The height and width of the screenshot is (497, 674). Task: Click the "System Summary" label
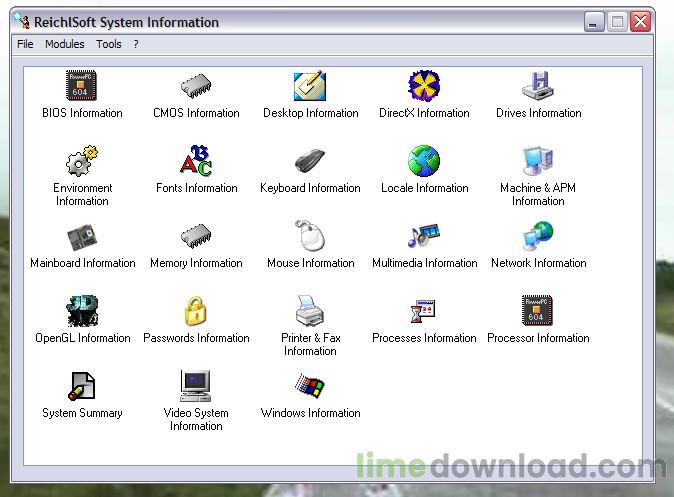pos(82,413)
